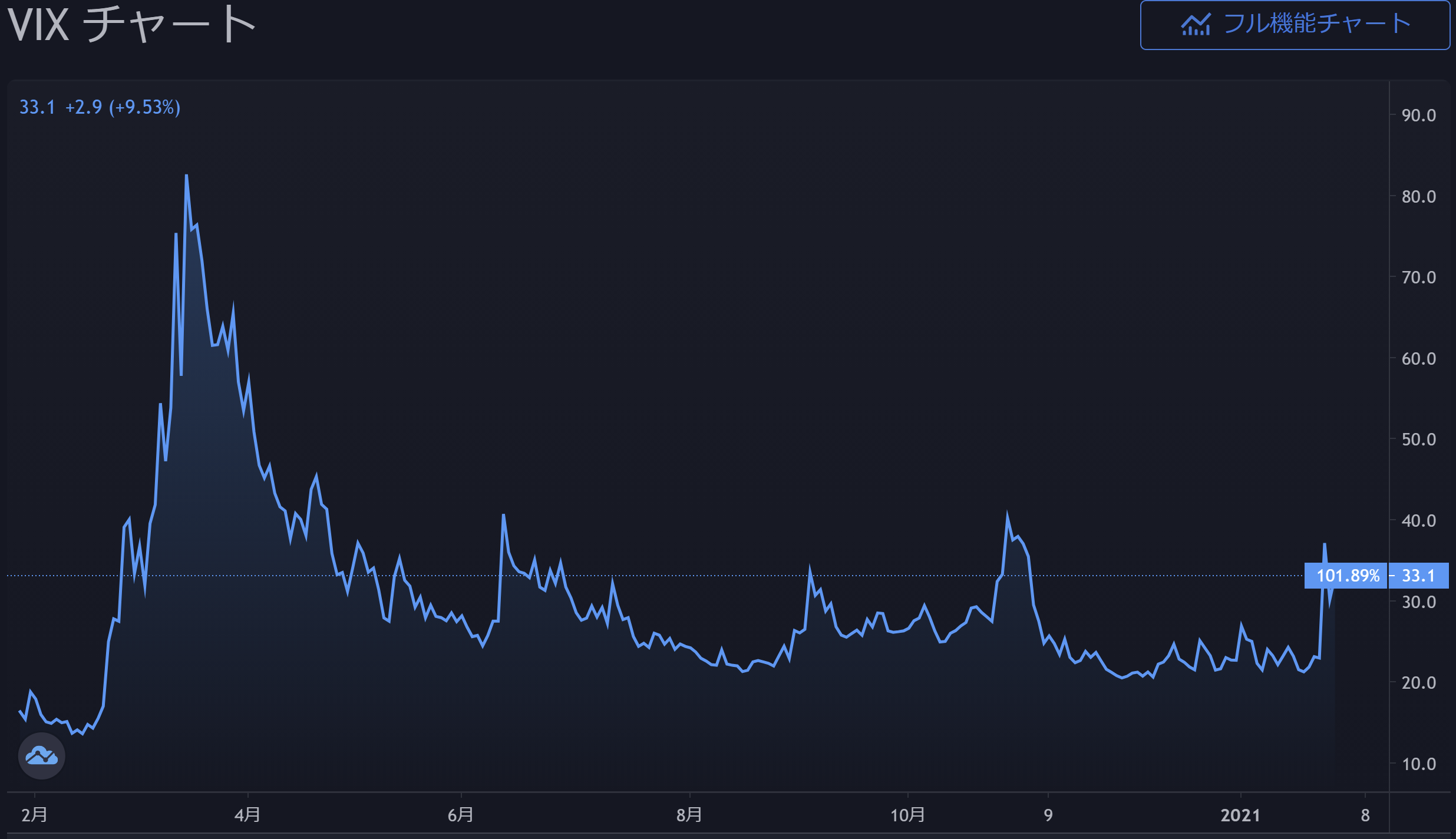Image resolution: width=1456 pixels, height=839 pixels.
Task: Click the chart icon in フル機能チャート button
Action: point(1195,25)
